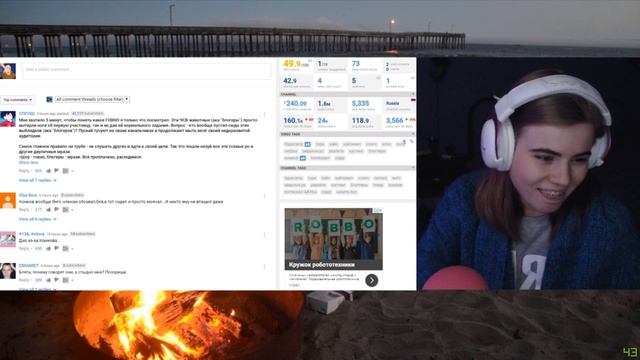Image resolution: width=640 pixels, height=360 pixels.
Task: Click avatar of the long comment with 'Show less'
Action: click(x=8, y=119)
